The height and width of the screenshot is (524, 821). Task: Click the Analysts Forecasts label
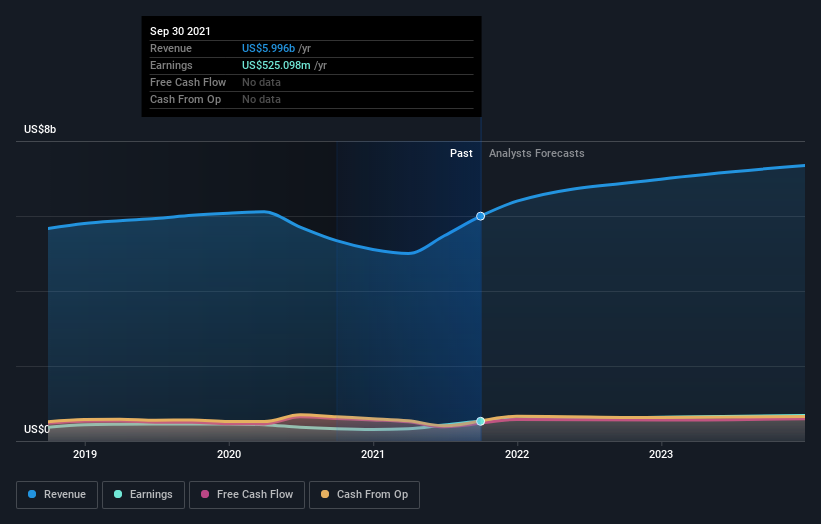coord(537,153)
